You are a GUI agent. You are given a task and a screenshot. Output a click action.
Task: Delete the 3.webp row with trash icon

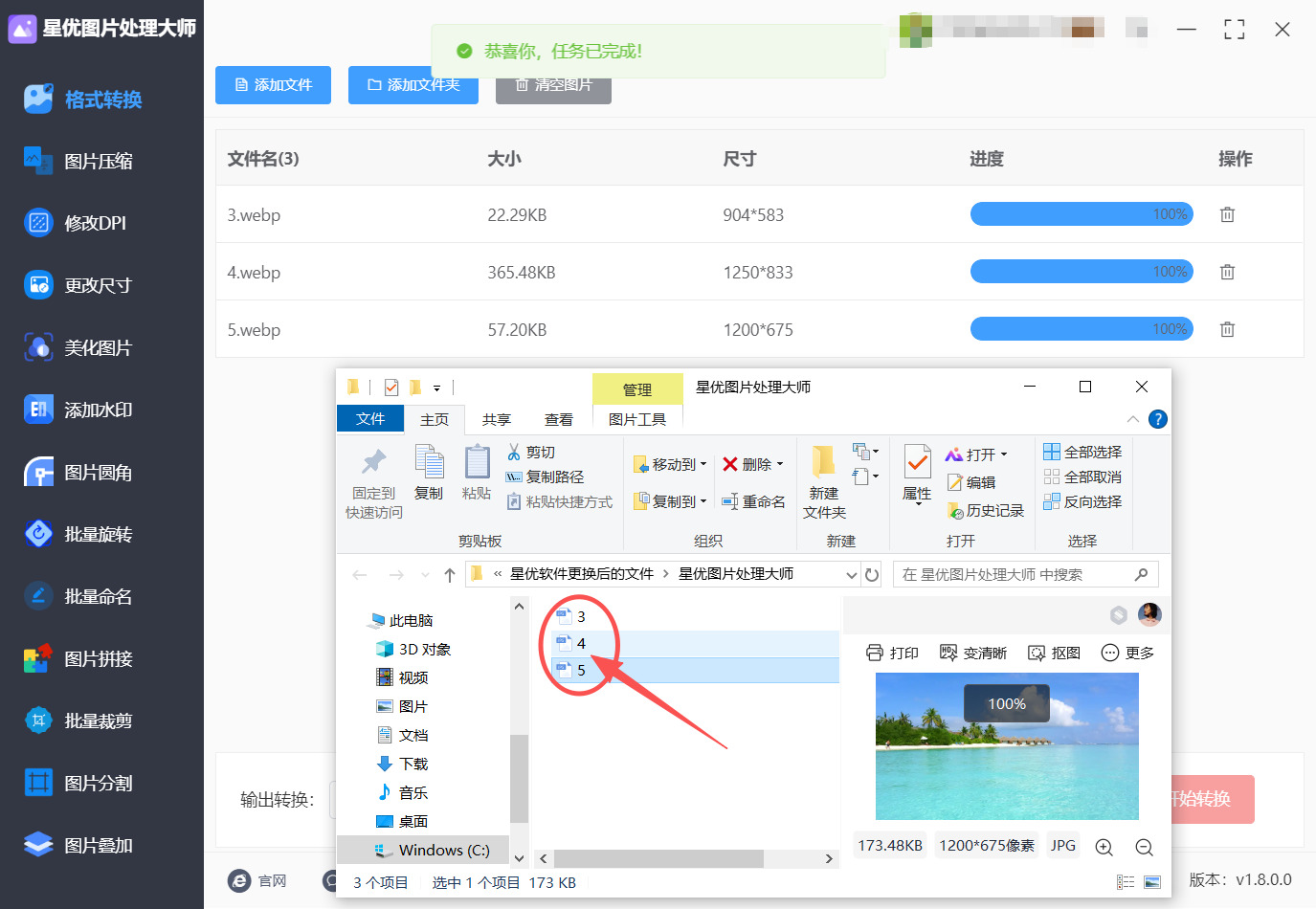[x=1227, y=214]
